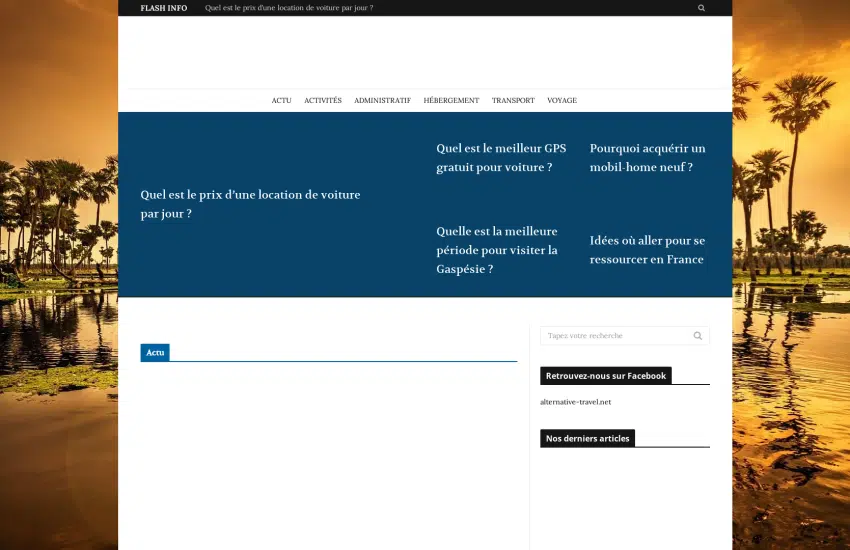This screenshot has width=850, height=550.
Task: View the article on places to recharge in France
Action: click(x=647, y=250)
